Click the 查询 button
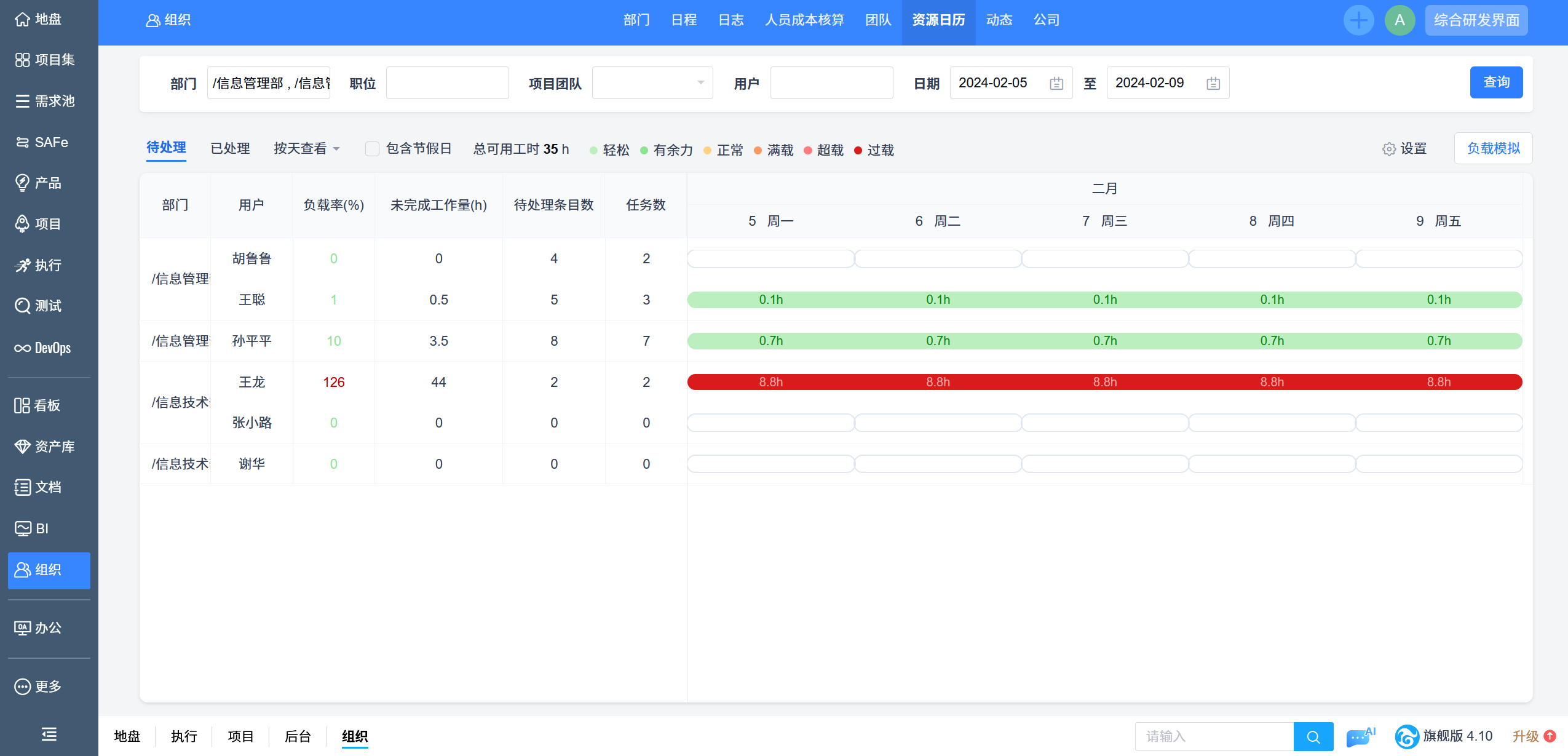1568x756 pixels. 1495,82
